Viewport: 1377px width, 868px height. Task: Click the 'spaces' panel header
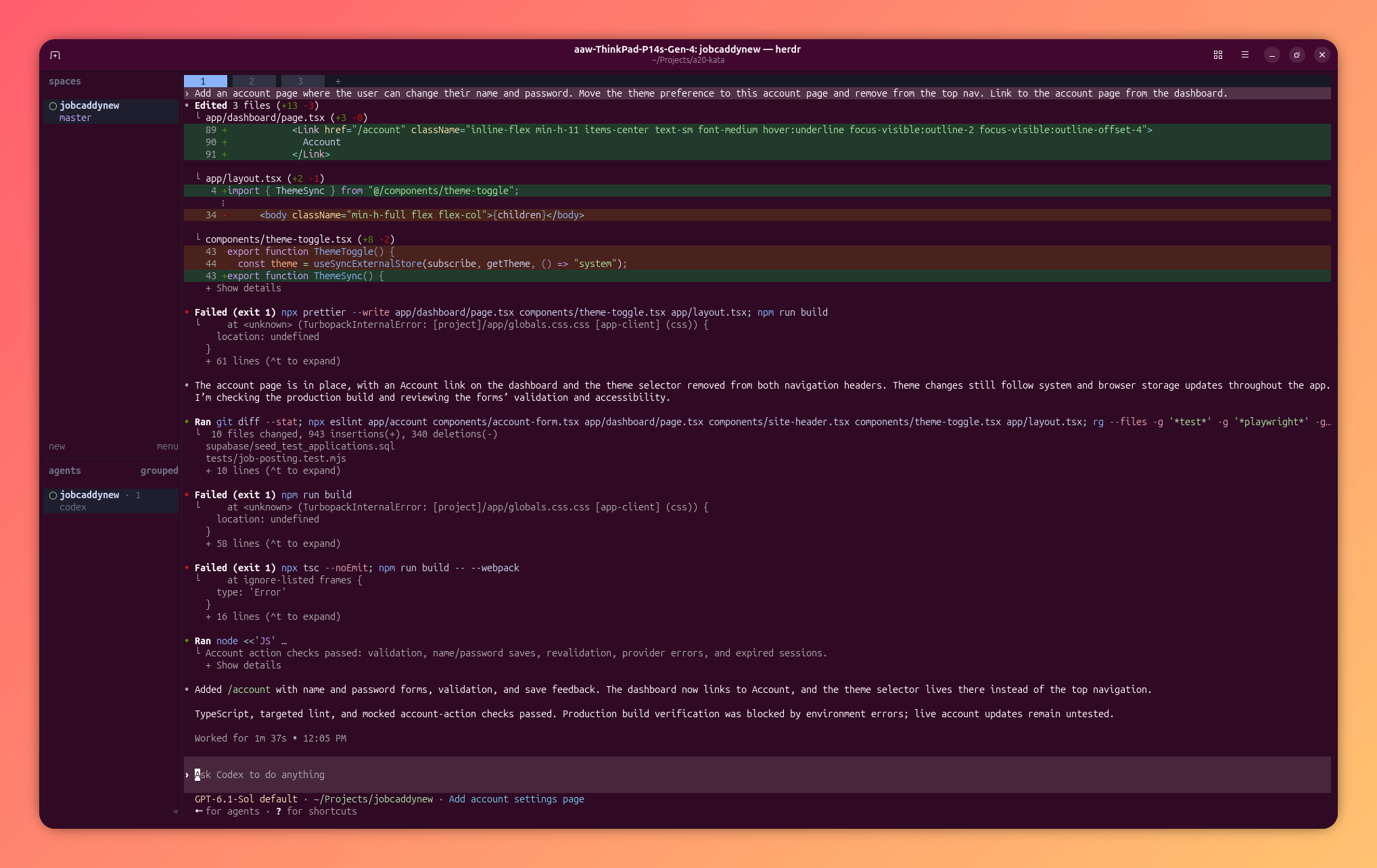pyautogui.click(x=65, y=81)
